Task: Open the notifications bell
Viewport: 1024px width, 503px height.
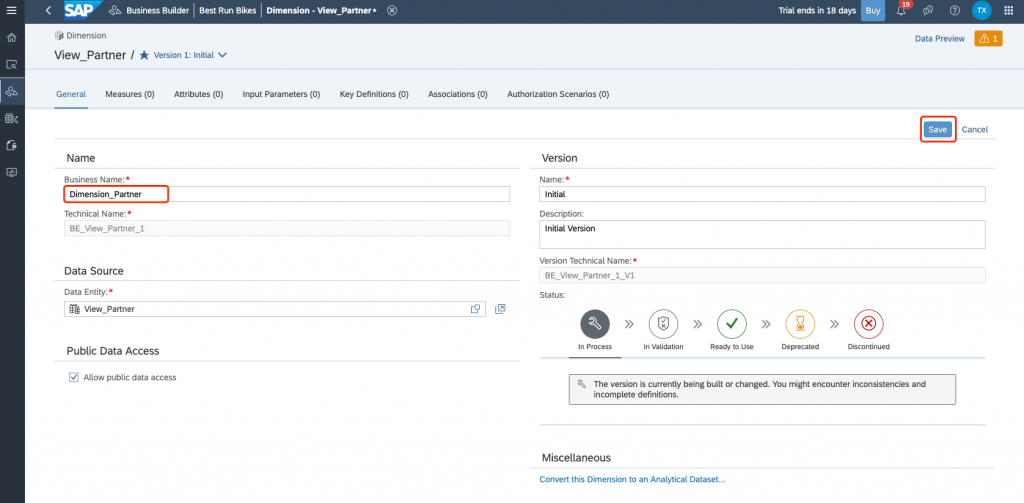Action: 902,10
